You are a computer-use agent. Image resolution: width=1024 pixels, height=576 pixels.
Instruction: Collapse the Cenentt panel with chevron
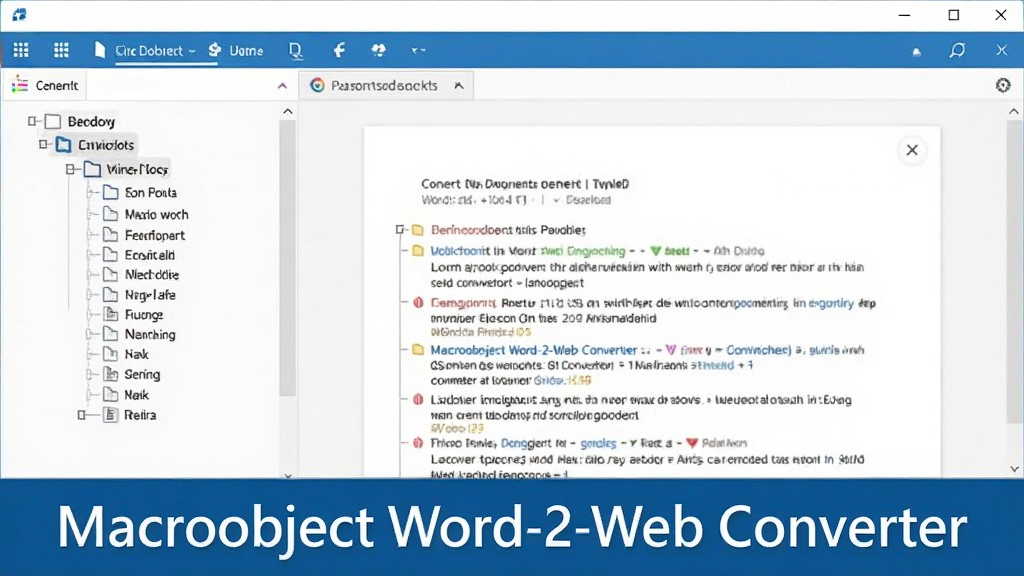(x=282, y=86)
